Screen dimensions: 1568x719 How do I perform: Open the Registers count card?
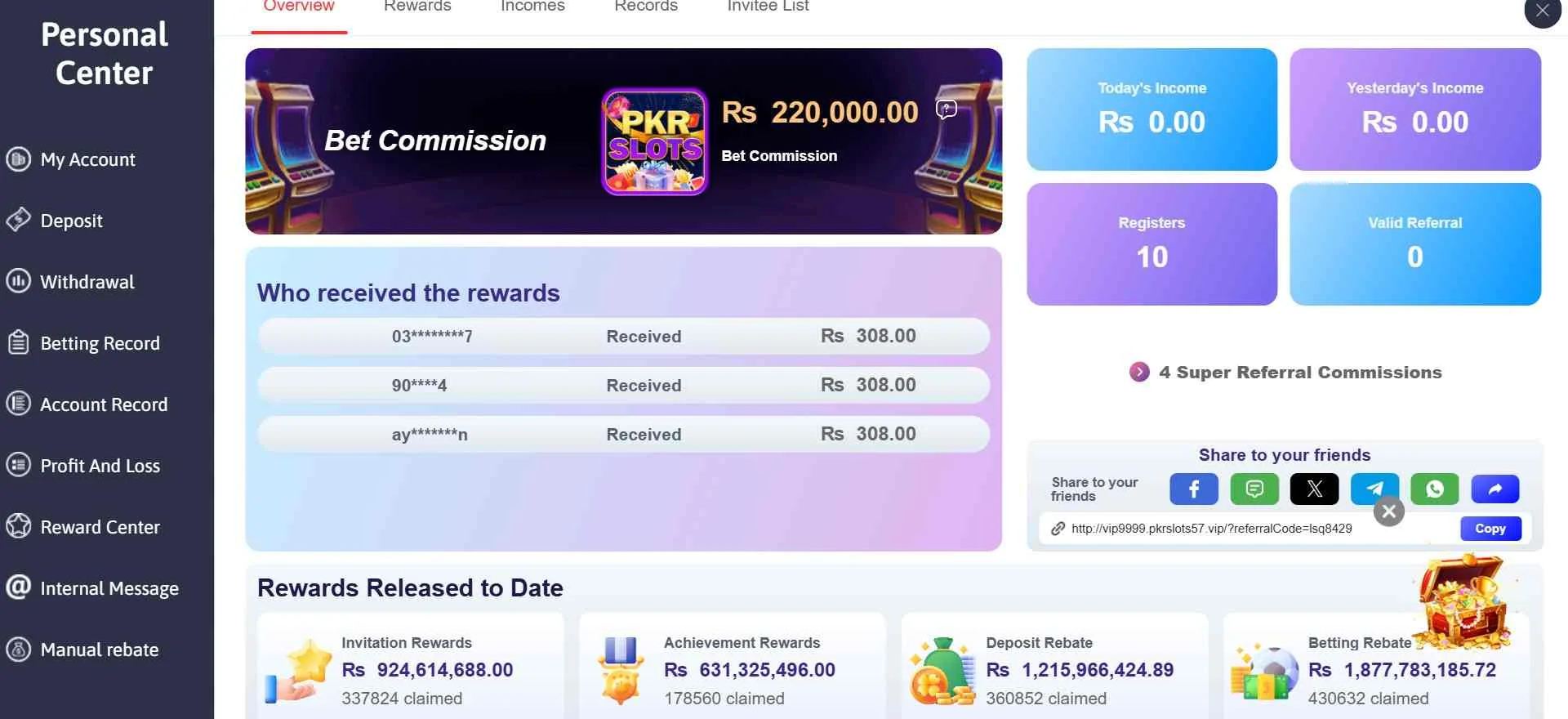pos(1151,244)
